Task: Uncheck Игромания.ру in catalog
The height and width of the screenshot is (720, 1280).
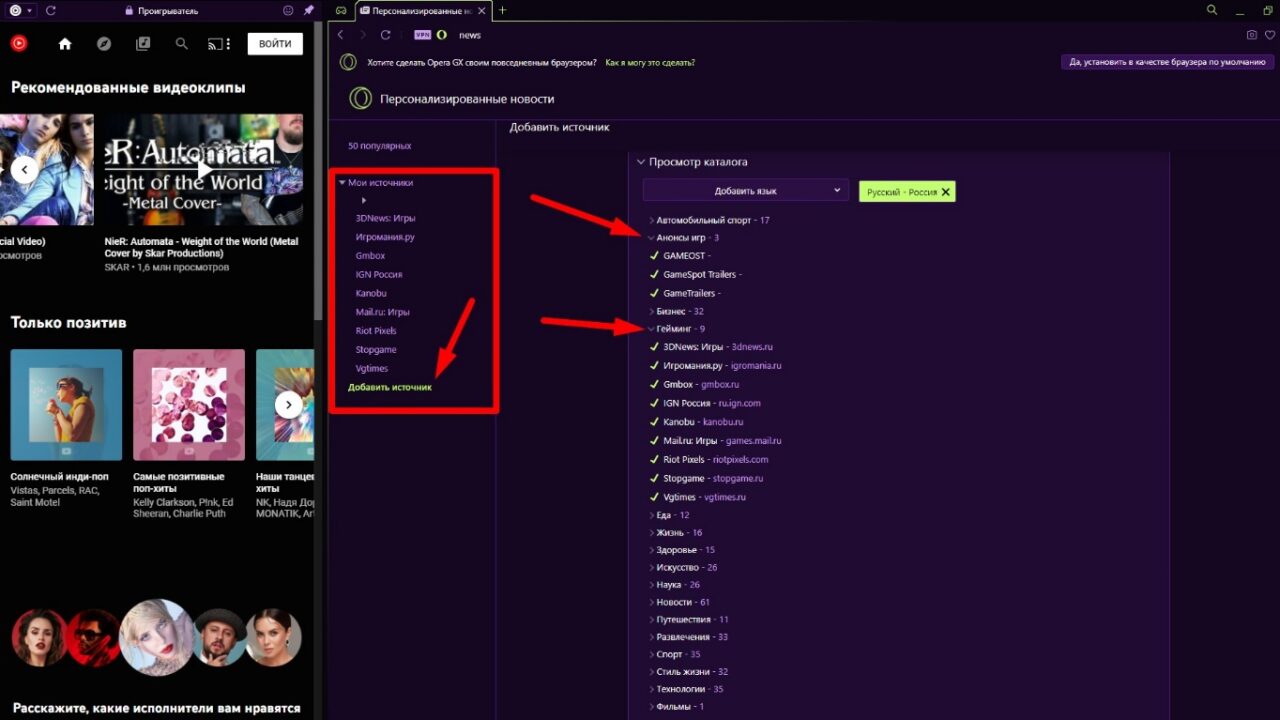Action: 654,366
